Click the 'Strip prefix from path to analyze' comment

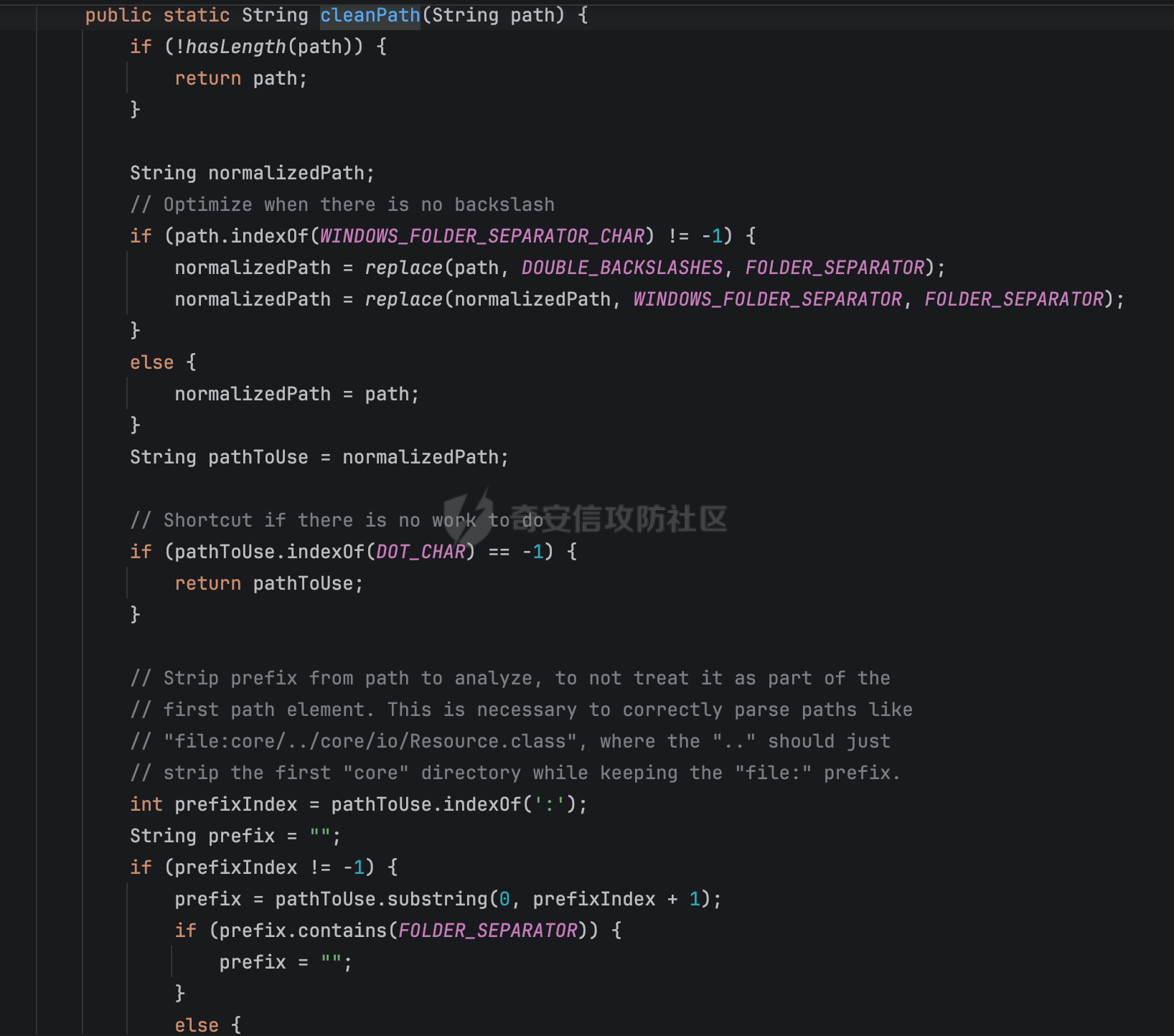click(x=509, y=678)
